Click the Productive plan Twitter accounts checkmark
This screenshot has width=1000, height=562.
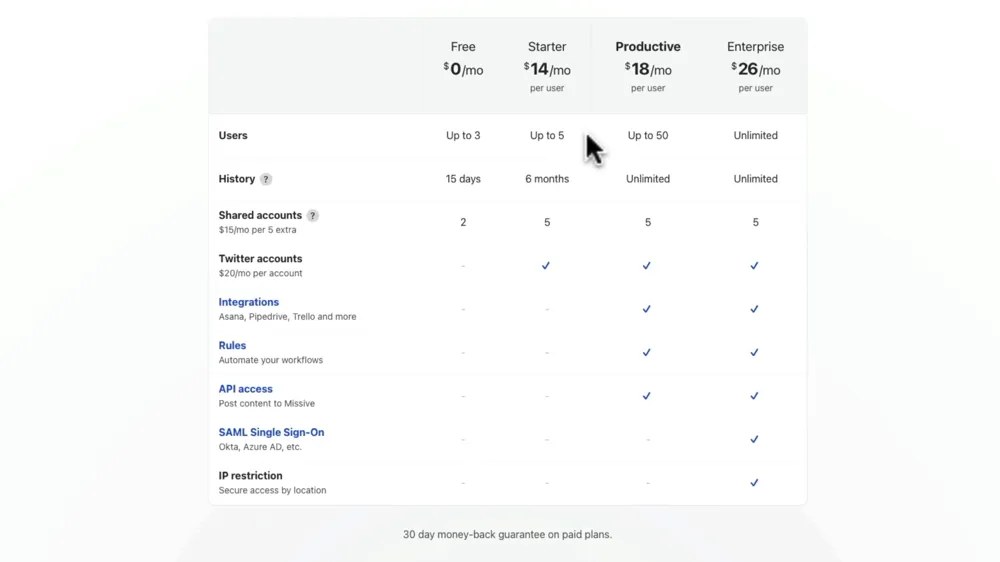[647, 266]
